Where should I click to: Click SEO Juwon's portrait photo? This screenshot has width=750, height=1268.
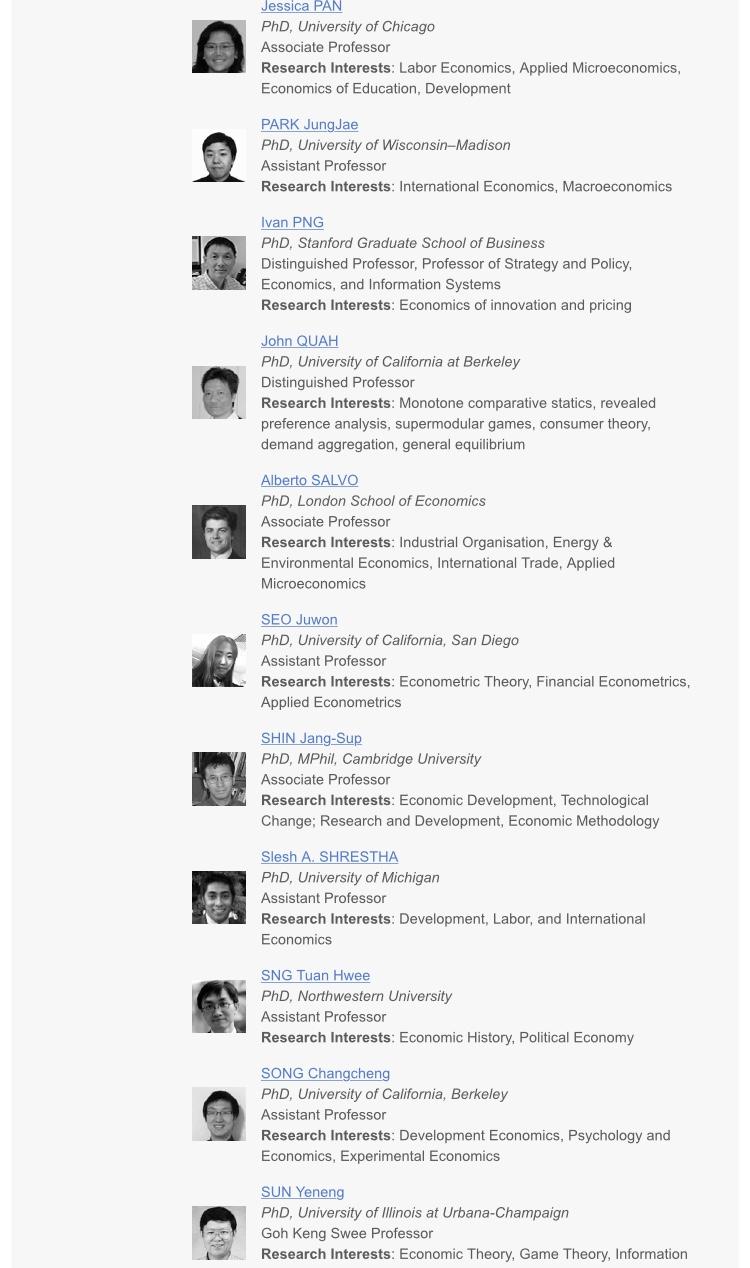tap(219, 660)
